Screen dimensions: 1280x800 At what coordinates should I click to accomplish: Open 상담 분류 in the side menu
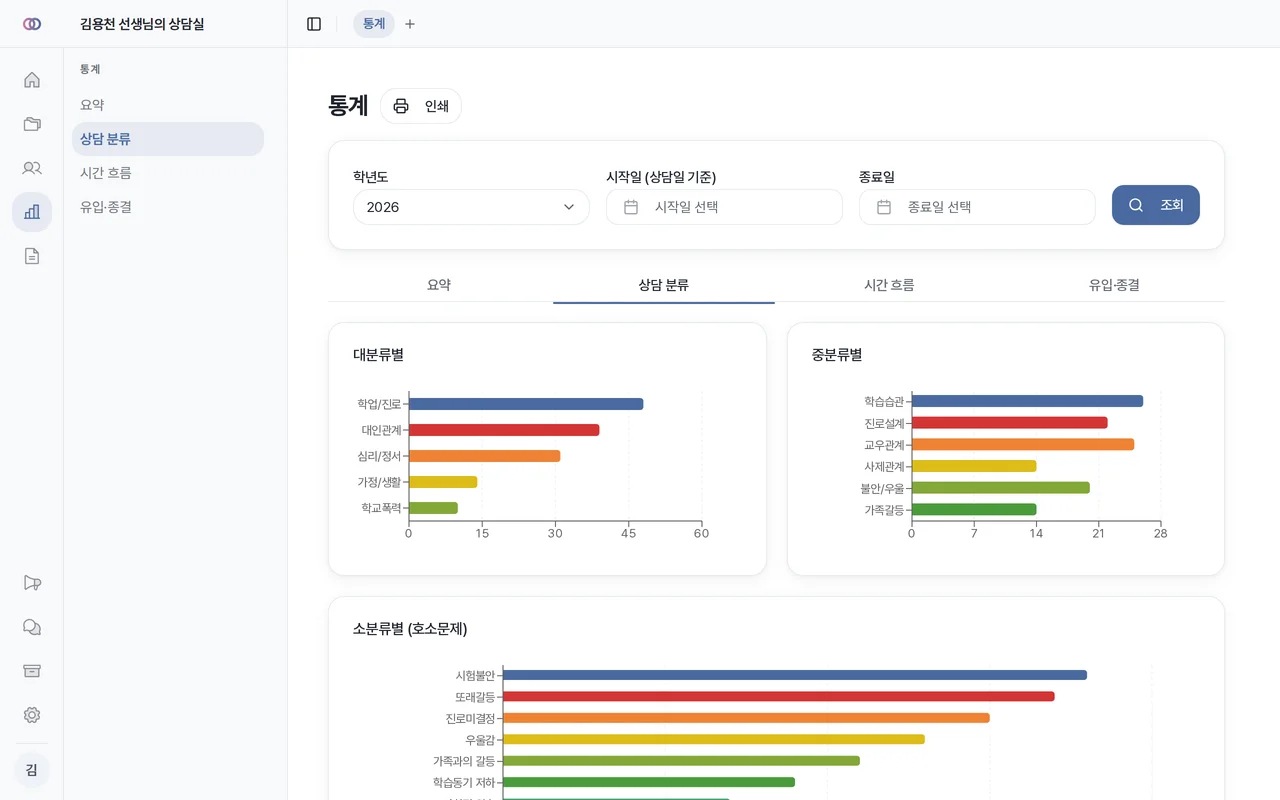(x=168, y=139)
